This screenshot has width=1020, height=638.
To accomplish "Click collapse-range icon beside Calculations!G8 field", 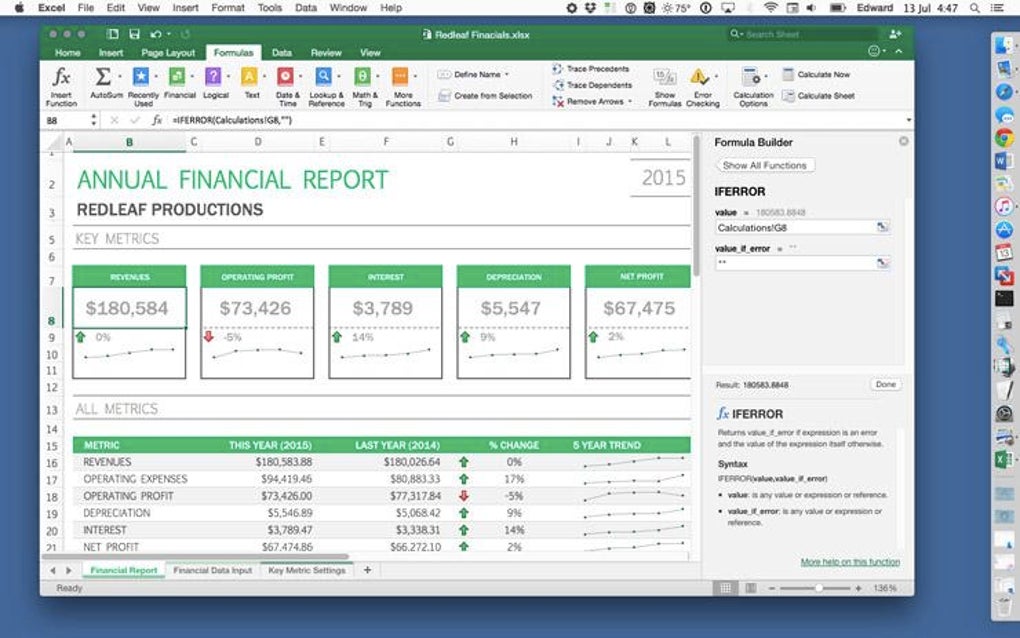I will (882, 227).
